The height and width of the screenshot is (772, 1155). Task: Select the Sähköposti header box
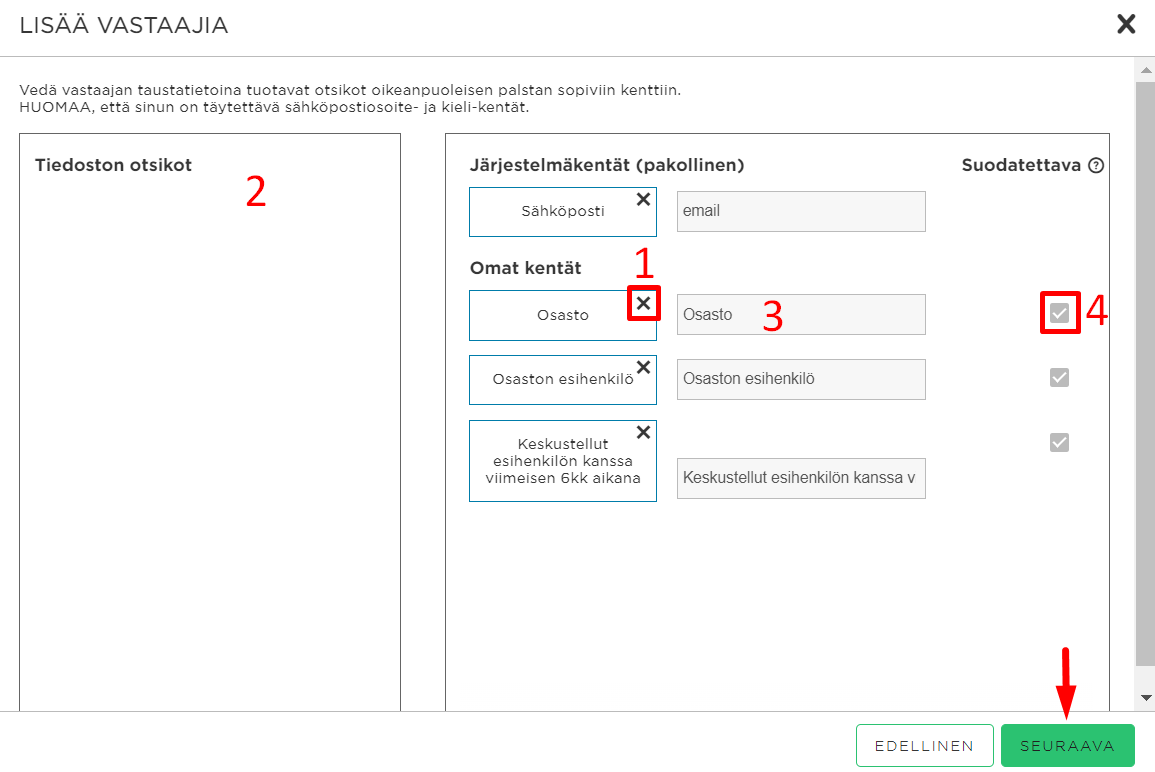563,211
